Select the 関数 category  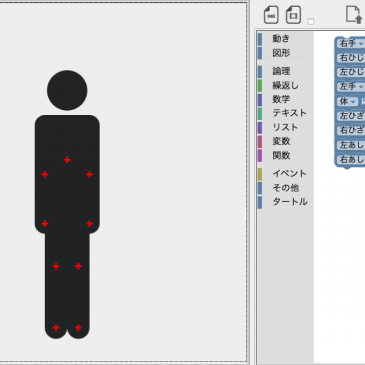[285, 156]
